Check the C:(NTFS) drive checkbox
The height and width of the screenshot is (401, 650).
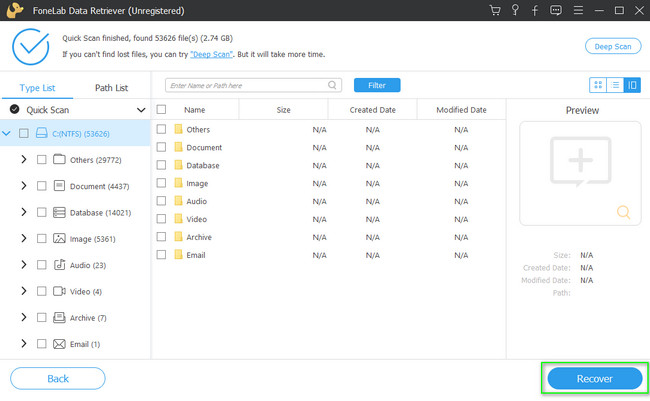(x=24, y=133)
